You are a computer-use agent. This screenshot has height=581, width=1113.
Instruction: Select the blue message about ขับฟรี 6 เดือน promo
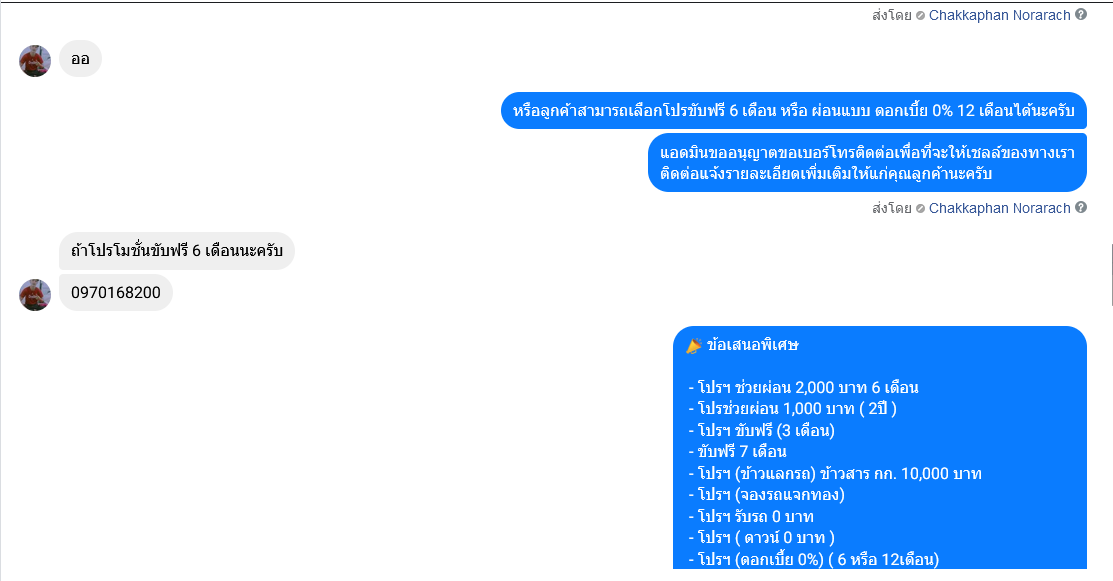(794, 111)
